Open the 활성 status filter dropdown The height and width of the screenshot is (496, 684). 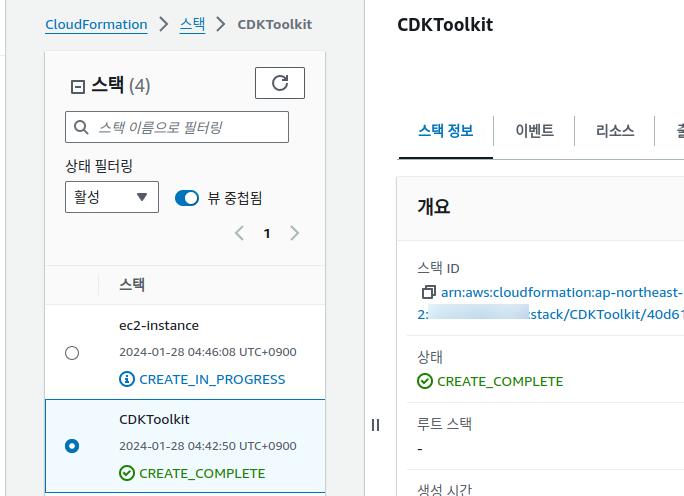112,197
